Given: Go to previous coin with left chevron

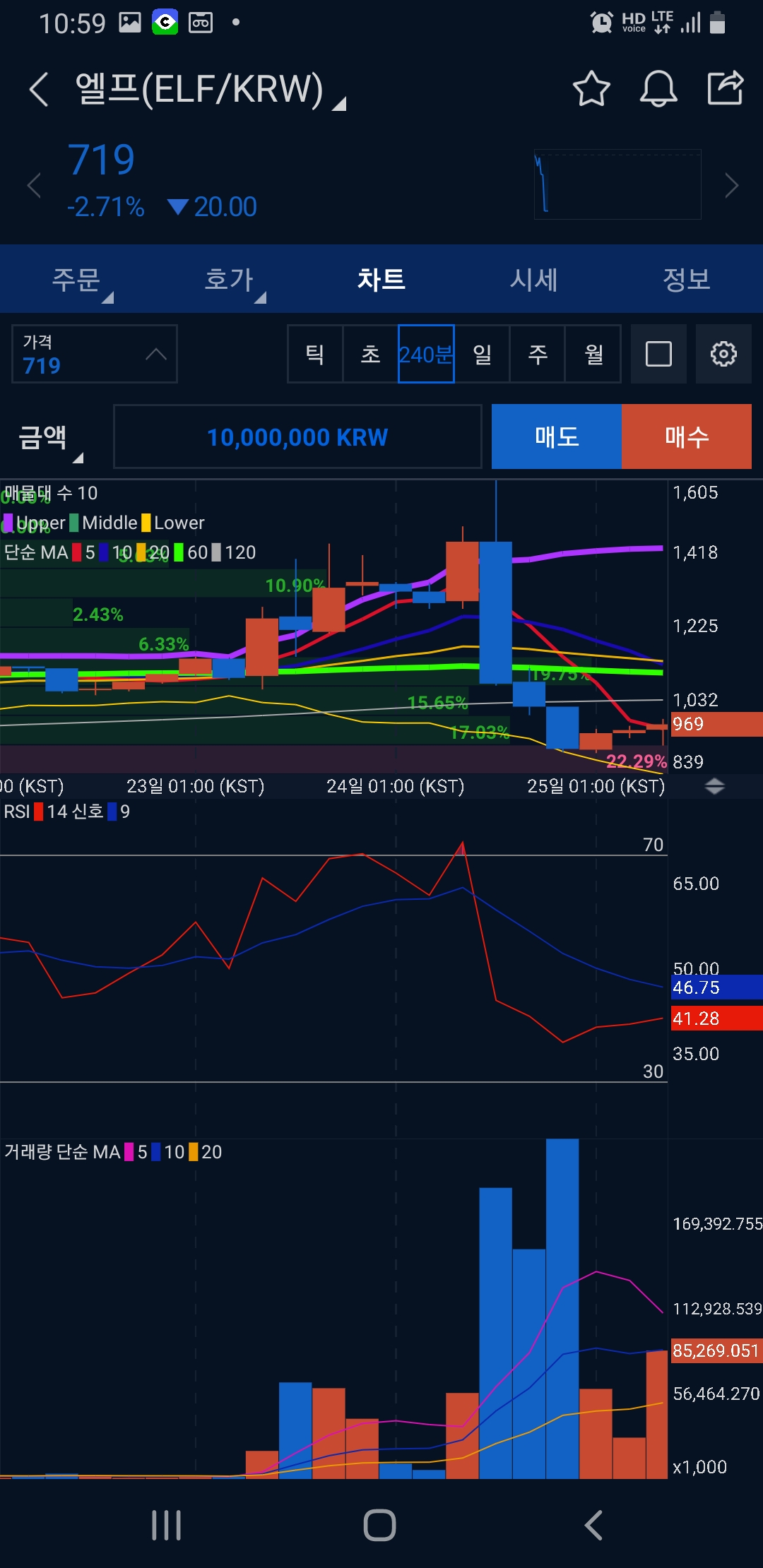Looking at the screenshot, I should click(x=33, y=186).
